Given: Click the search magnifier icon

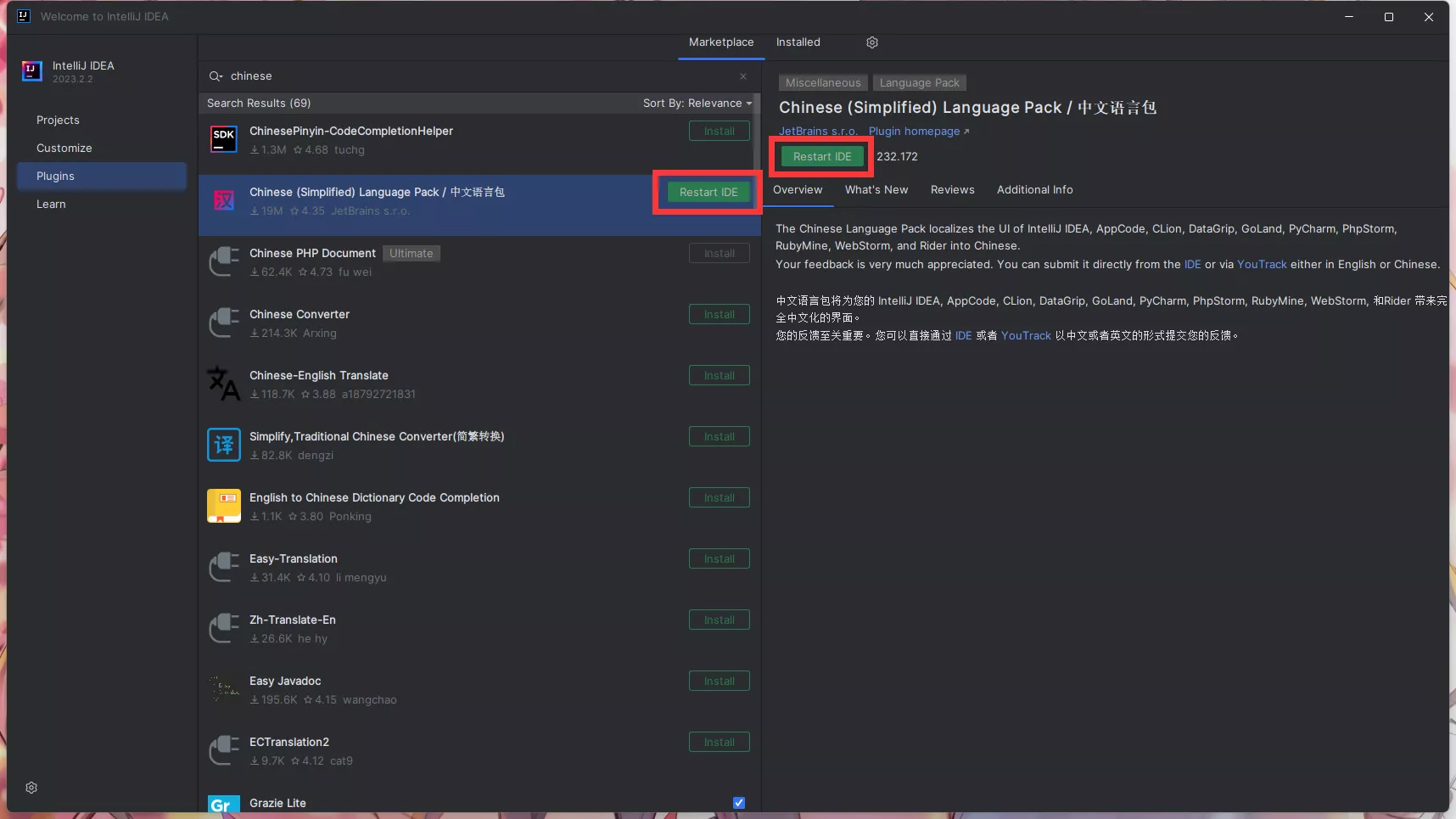Looking at the screenshot, I should pos(216,76).
